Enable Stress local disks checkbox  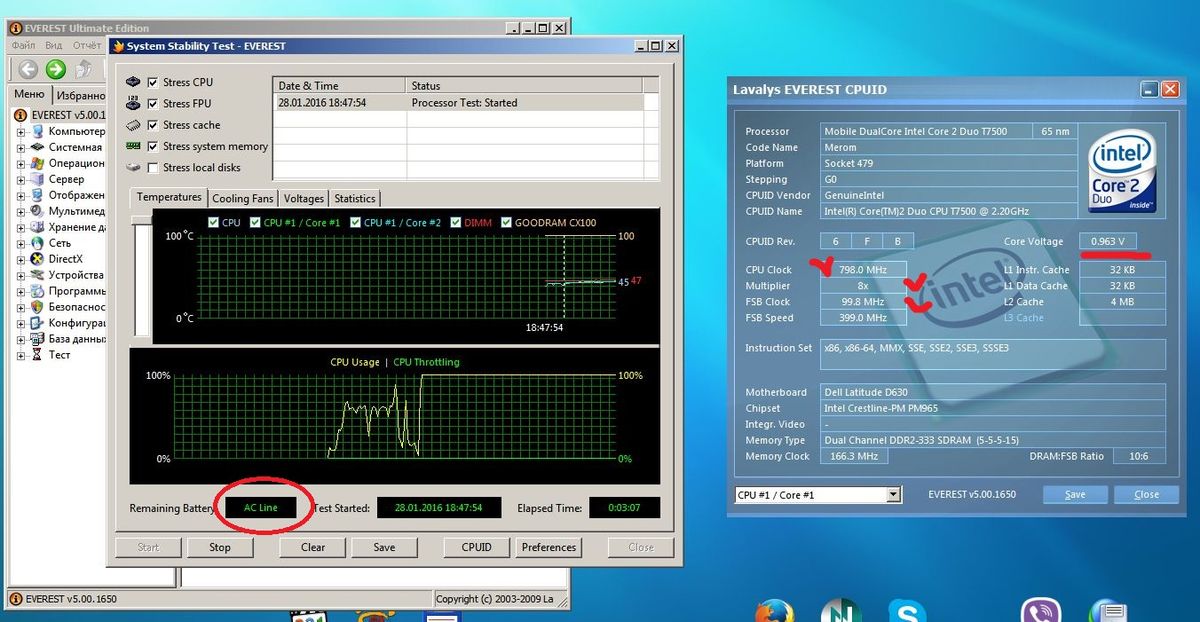coord(153,168)
